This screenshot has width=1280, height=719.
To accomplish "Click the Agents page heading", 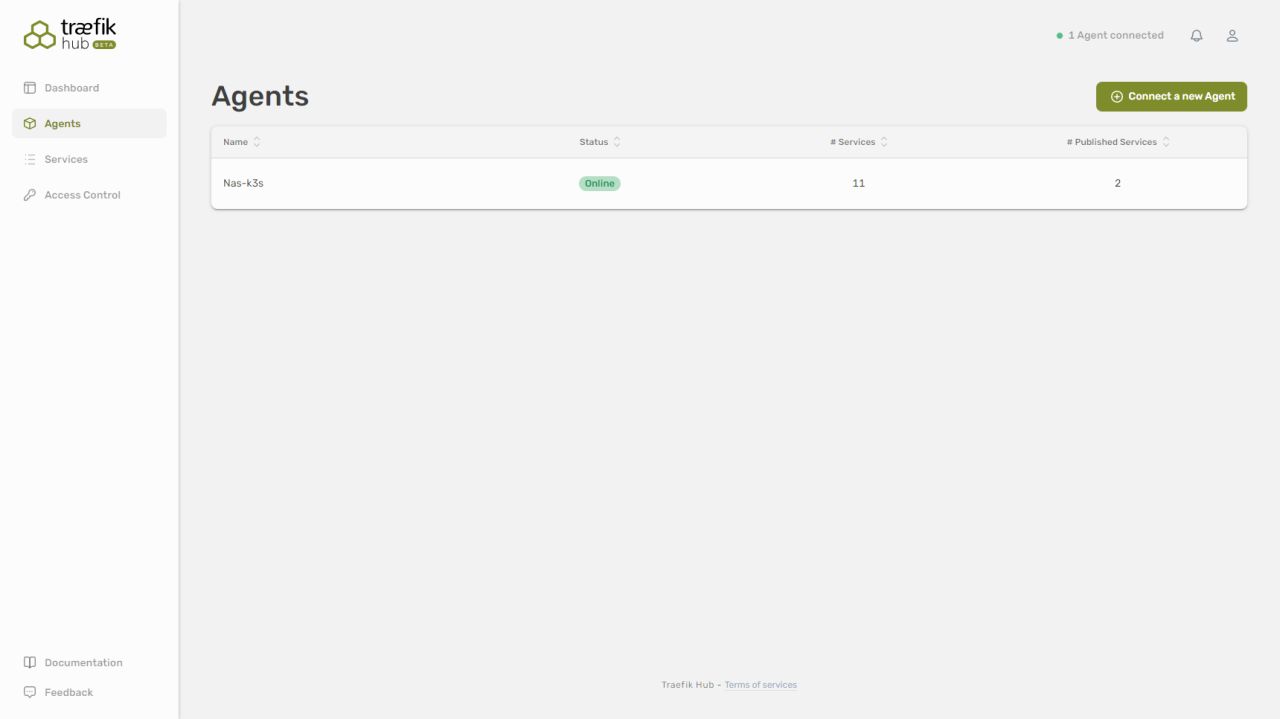I will (260, 96).
